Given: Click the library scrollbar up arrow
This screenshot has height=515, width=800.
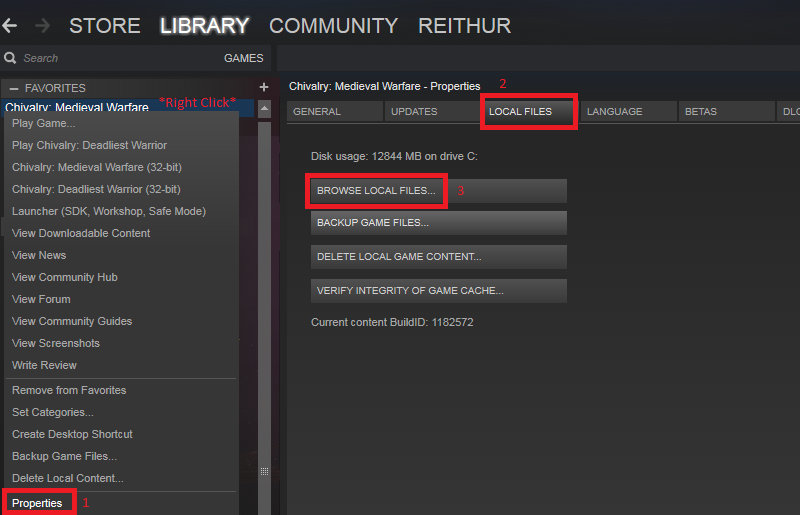Looking at the screenshot, I should coord(264,109).
